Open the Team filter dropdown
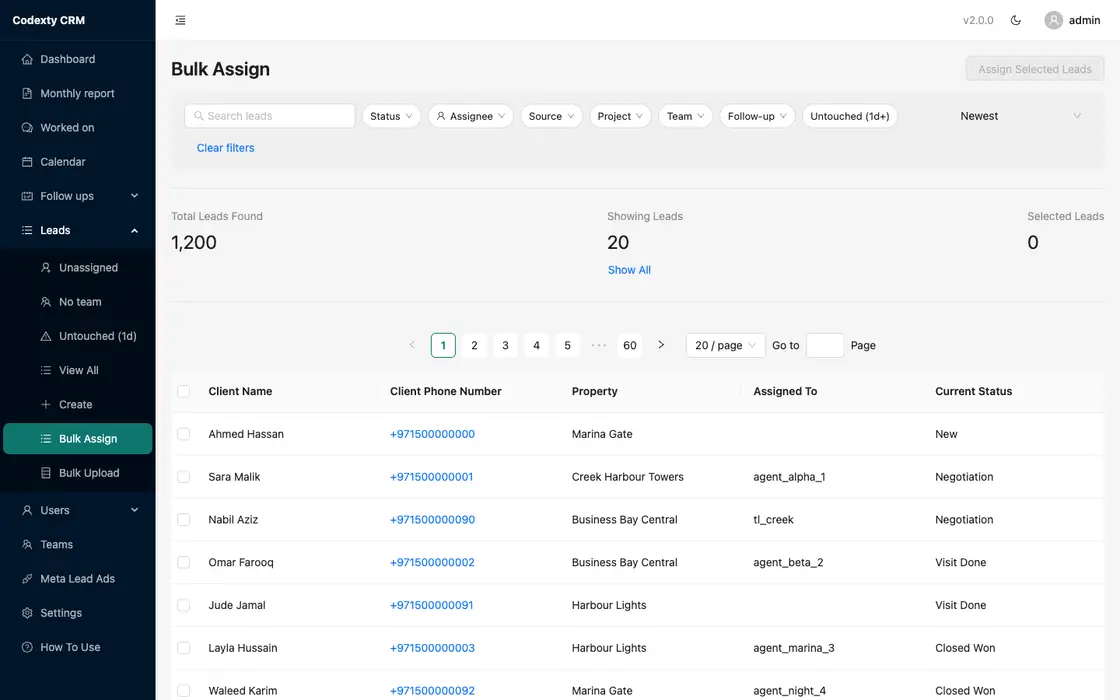This screenshot has width=1120, height=700. (x=685, y=116)
